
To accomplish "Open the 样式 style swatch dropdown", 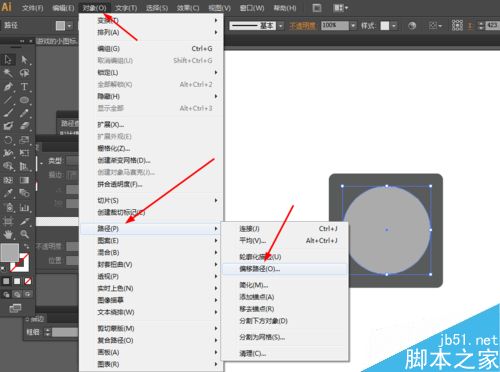I will tap(394, 26).
